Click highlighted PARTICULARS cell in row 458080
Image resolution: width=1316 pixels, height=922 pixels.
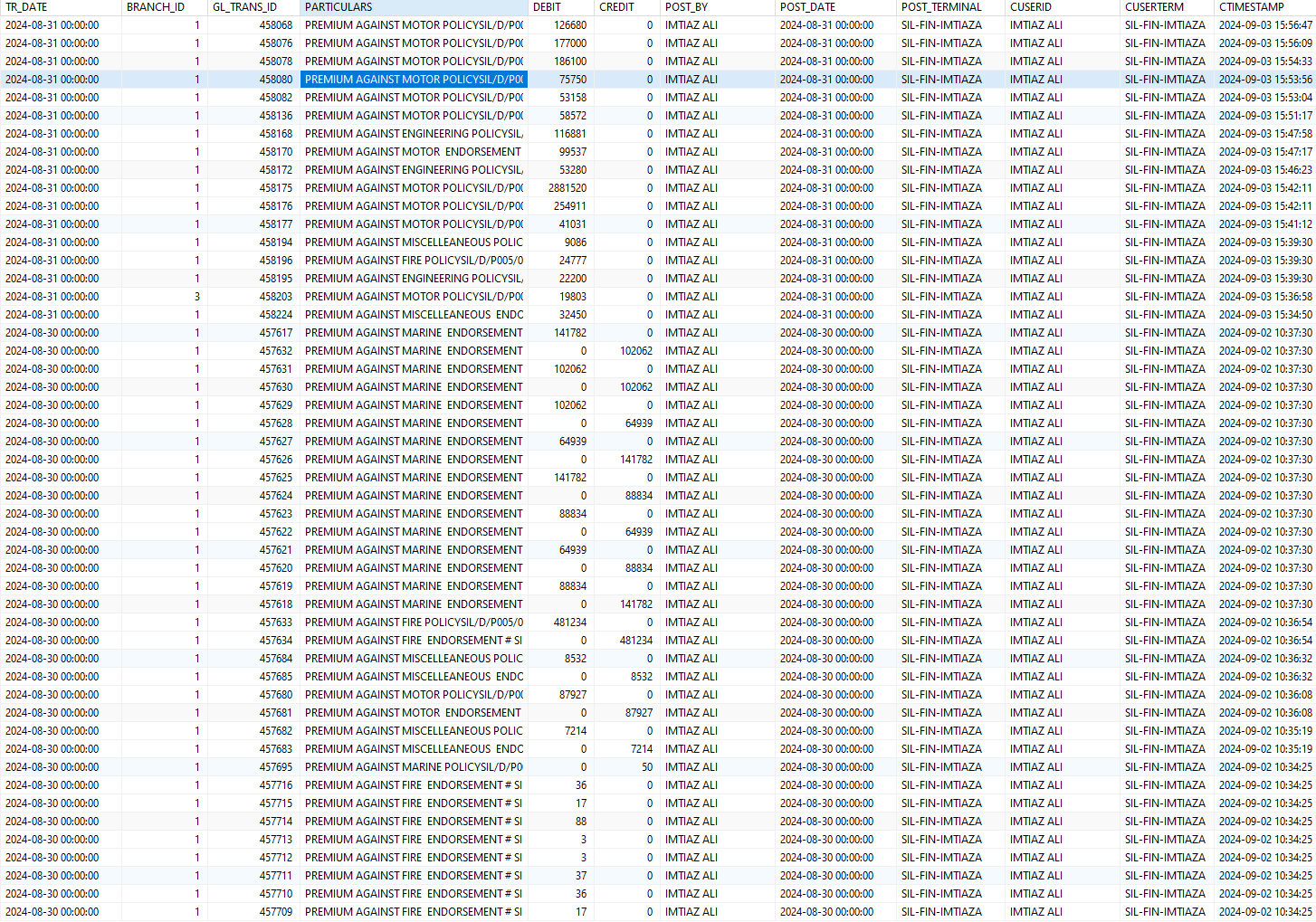414,80
